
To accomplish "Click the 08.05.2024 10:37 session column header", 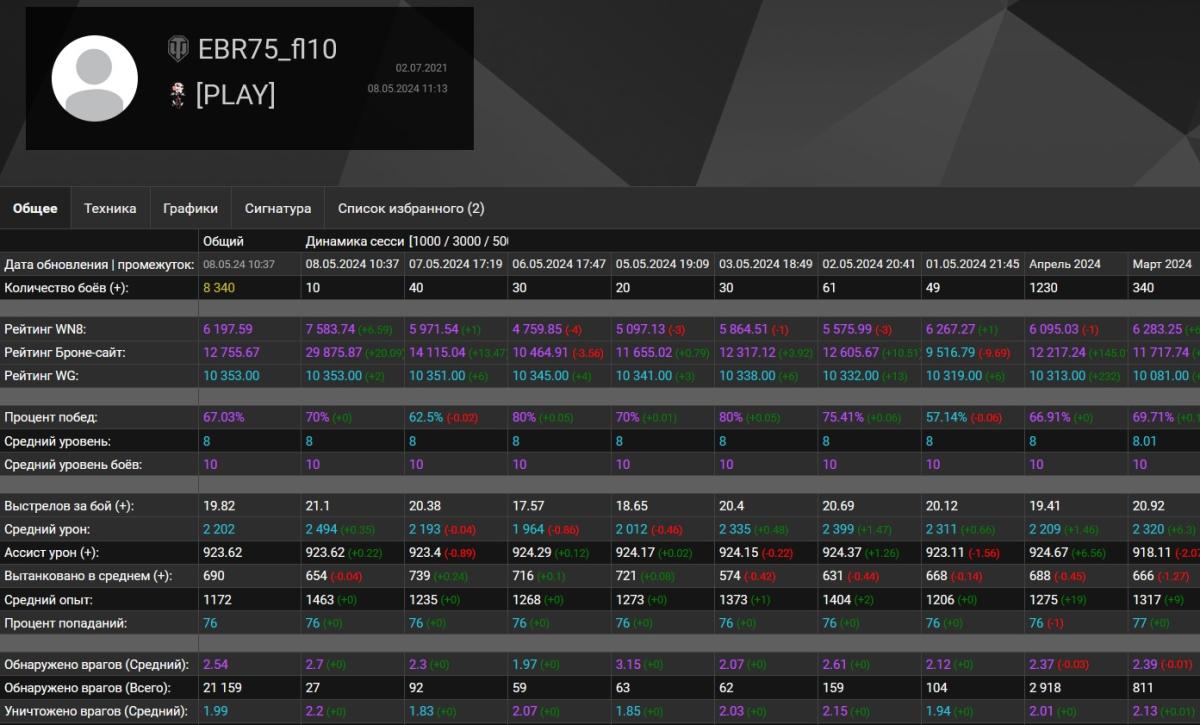I will click(x=352, y=264).
